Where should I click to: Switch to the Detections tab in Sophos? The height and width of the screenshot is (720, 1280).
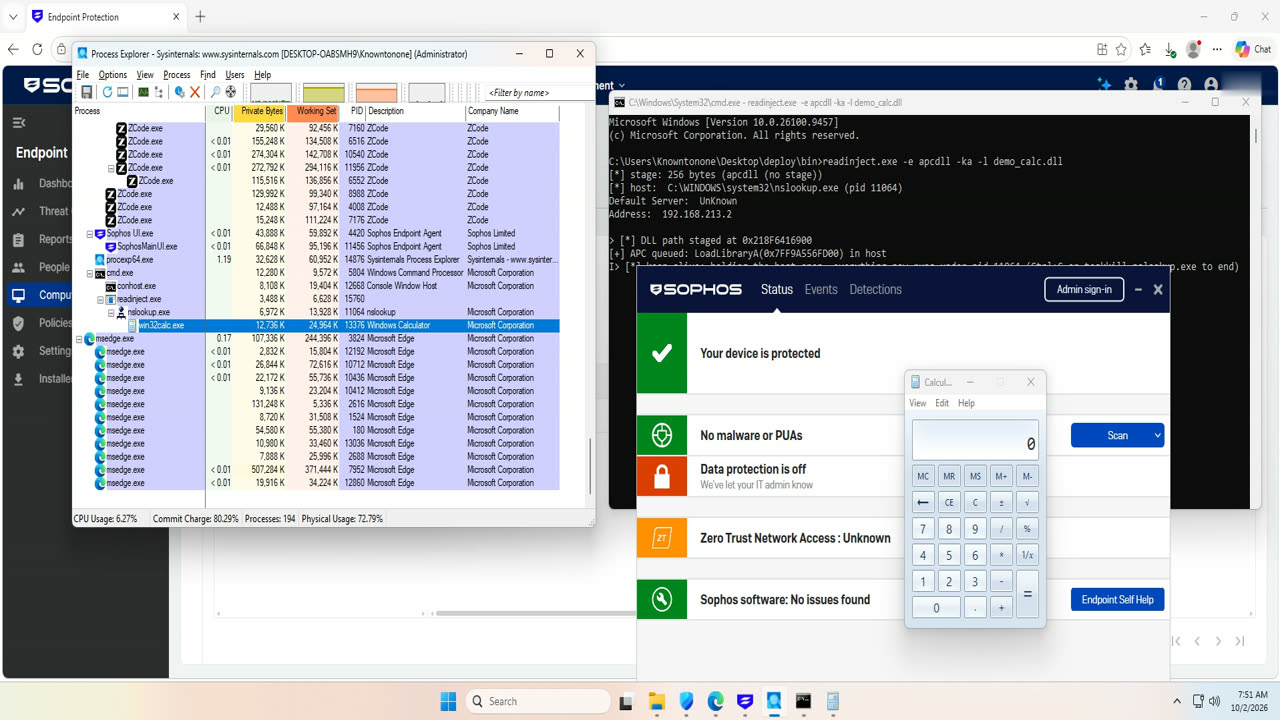(876, 289)
